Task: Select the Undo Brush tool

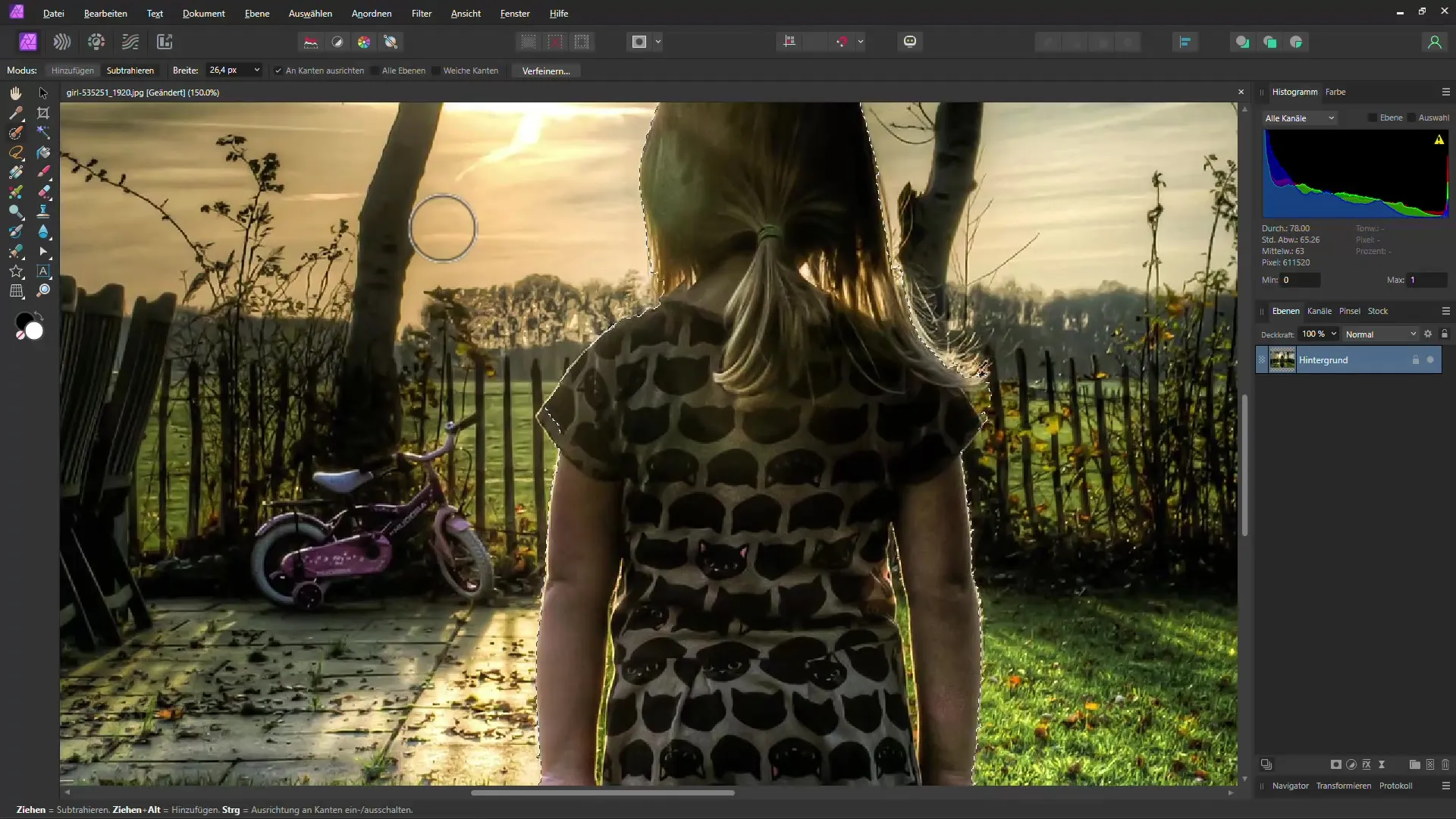Action: 15,231
